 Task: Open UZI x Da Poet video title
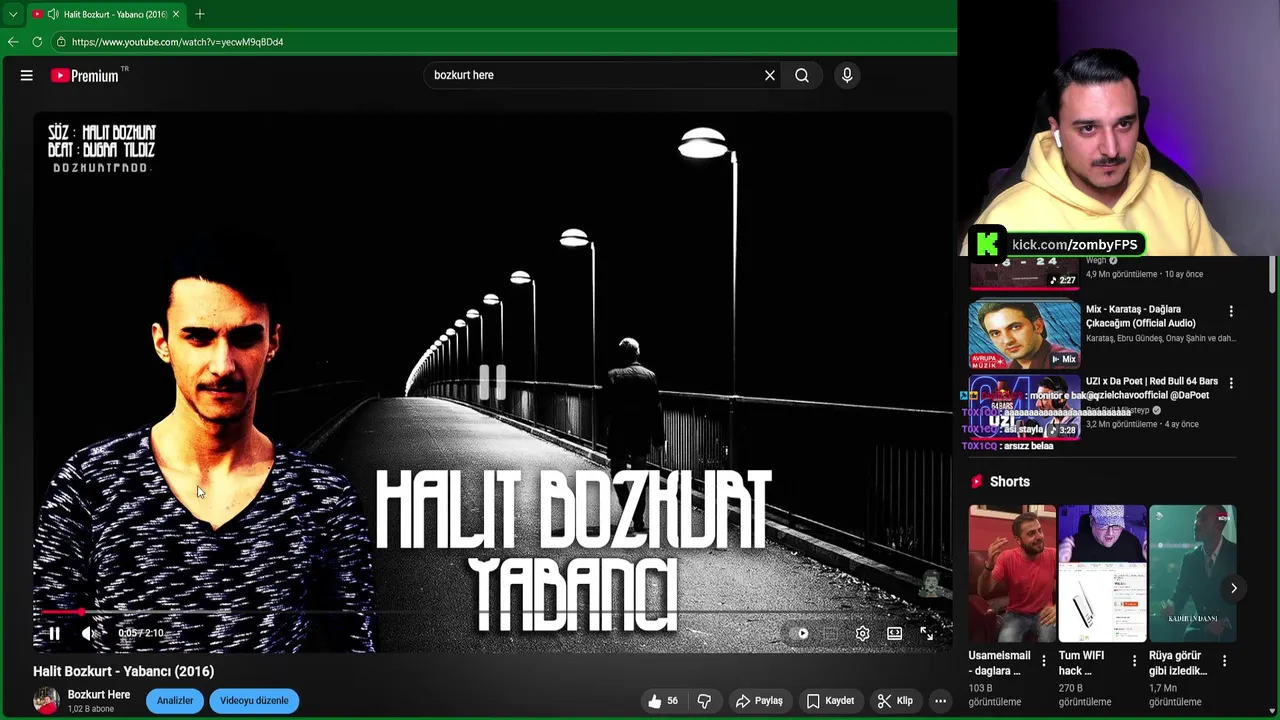pos(1152,388)
